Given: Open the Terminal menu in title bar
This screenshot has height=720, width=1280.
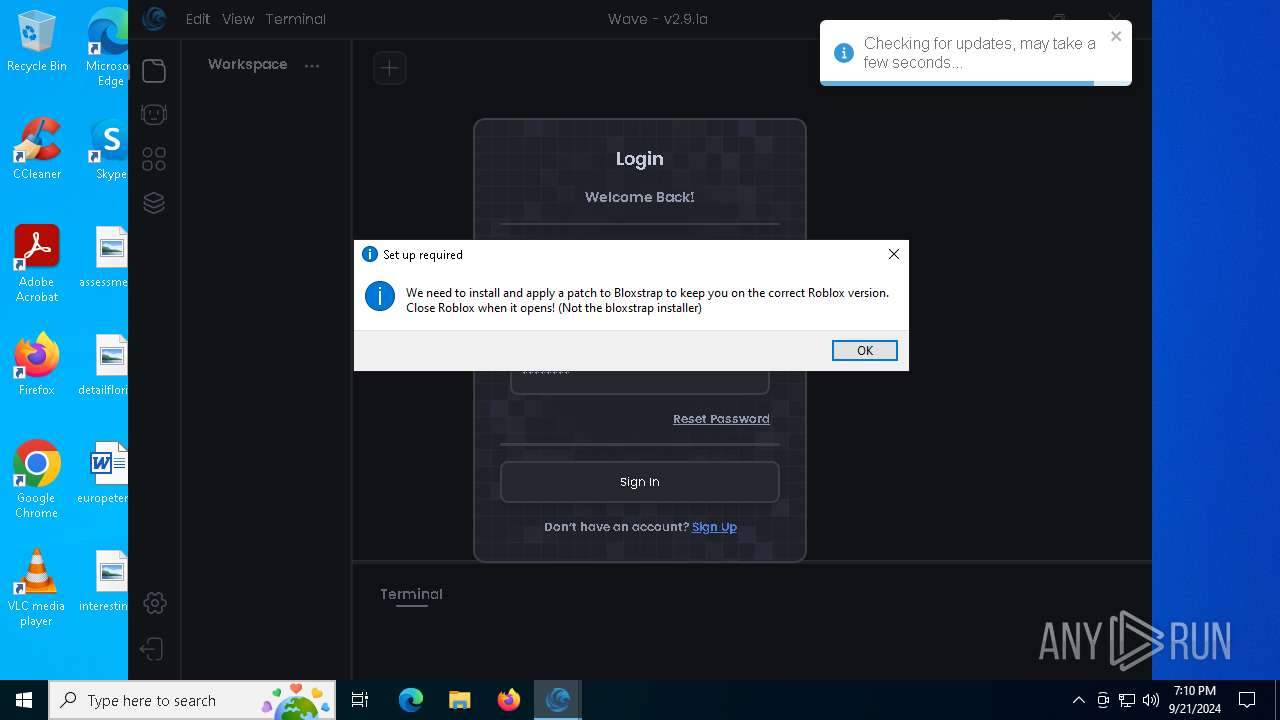Looking at the screenshot, I should [x=296, y=19].
